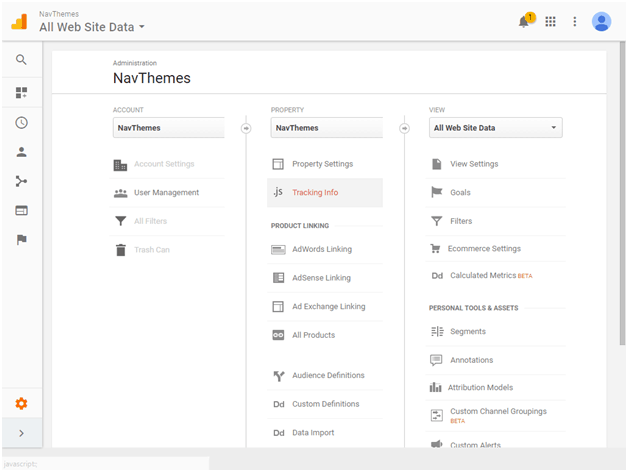Click the Segments icon

[x=437, y=331]
